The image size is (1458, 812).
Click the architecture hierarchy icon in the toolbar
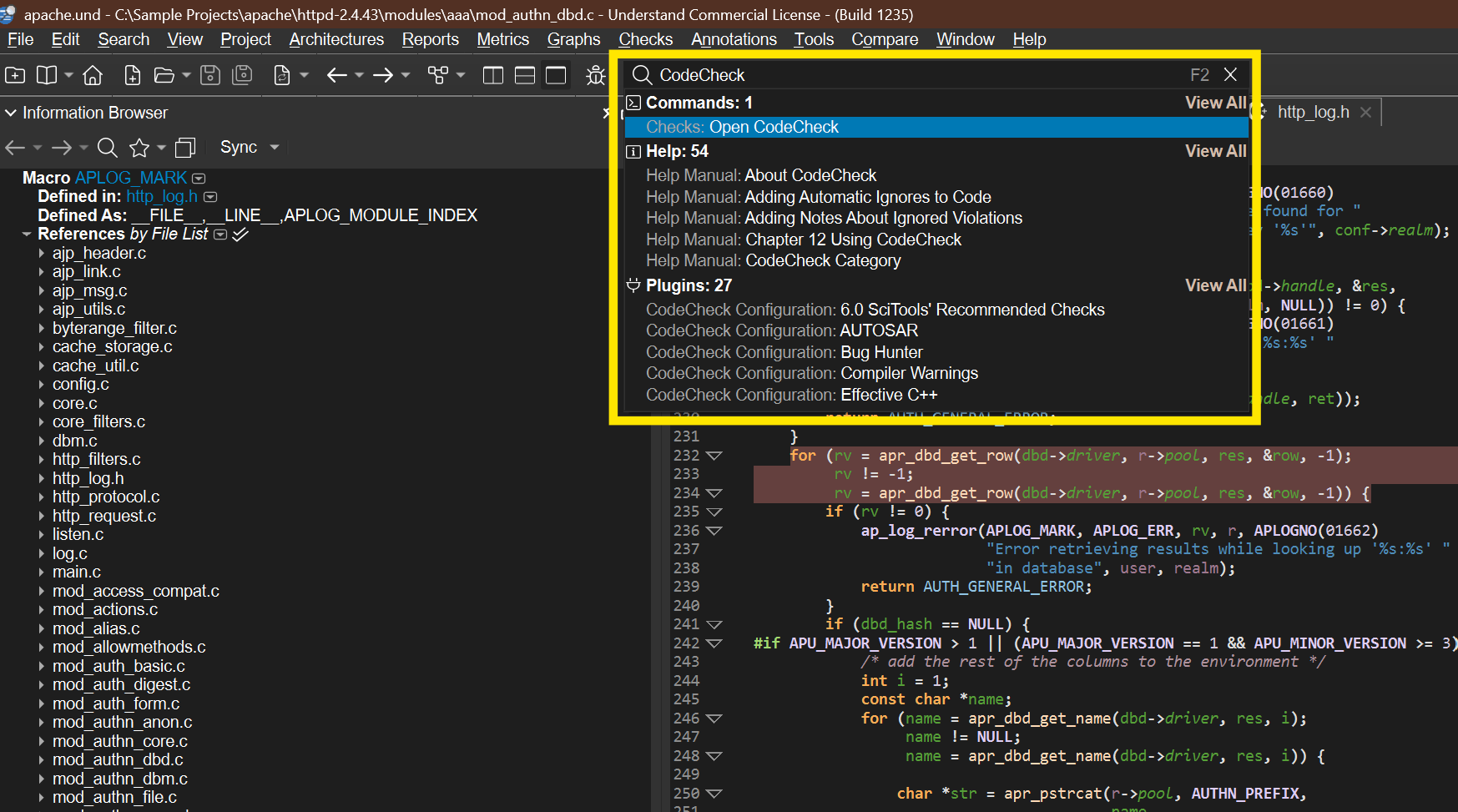pyautogui.click(x=438, y=76)
